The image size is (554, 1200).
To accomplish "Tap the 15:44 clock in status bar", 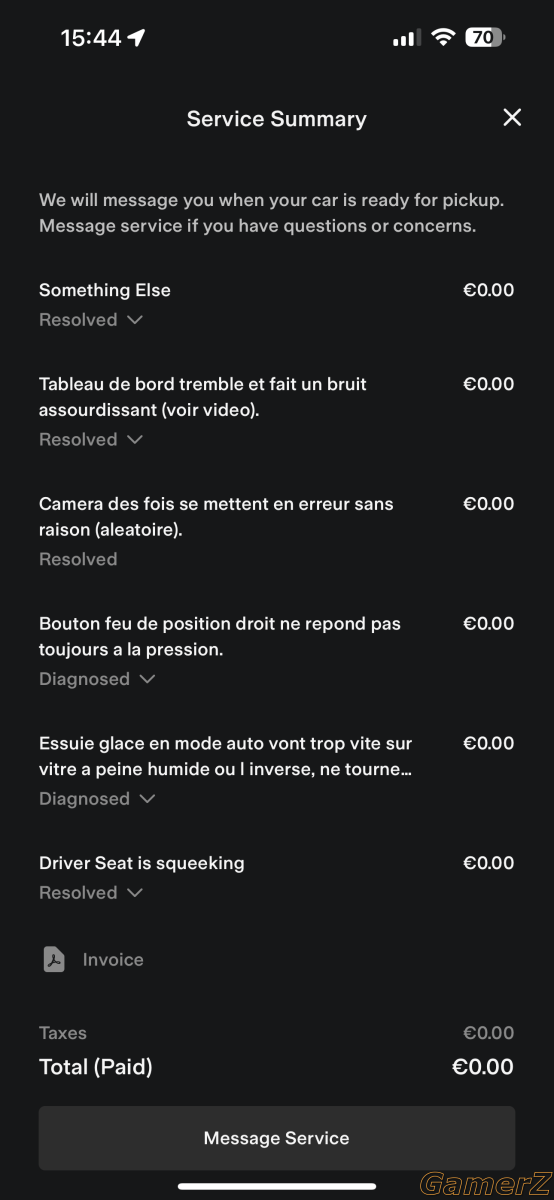I will coord(91,38).
